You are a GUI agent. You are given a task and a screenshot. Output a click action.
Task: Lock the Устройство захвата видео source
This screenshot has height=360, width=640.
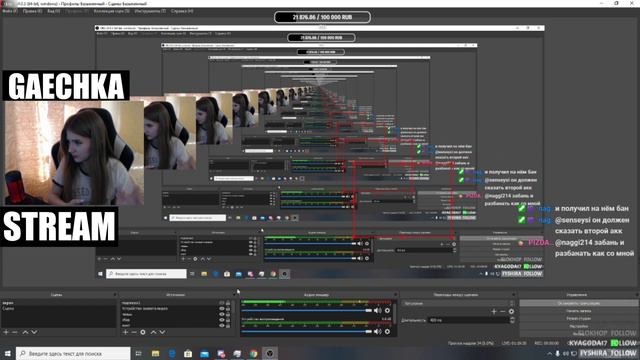(228, 309)
